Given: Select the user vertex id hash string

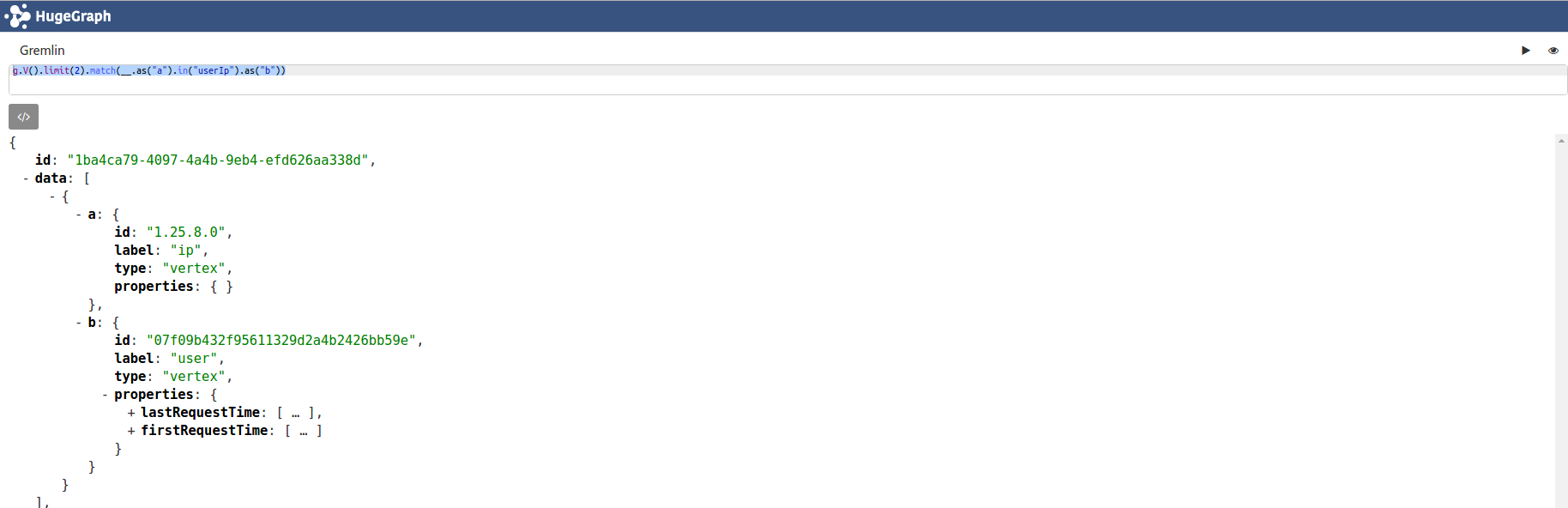Looking at the screenshot, I should click(281, 341).
